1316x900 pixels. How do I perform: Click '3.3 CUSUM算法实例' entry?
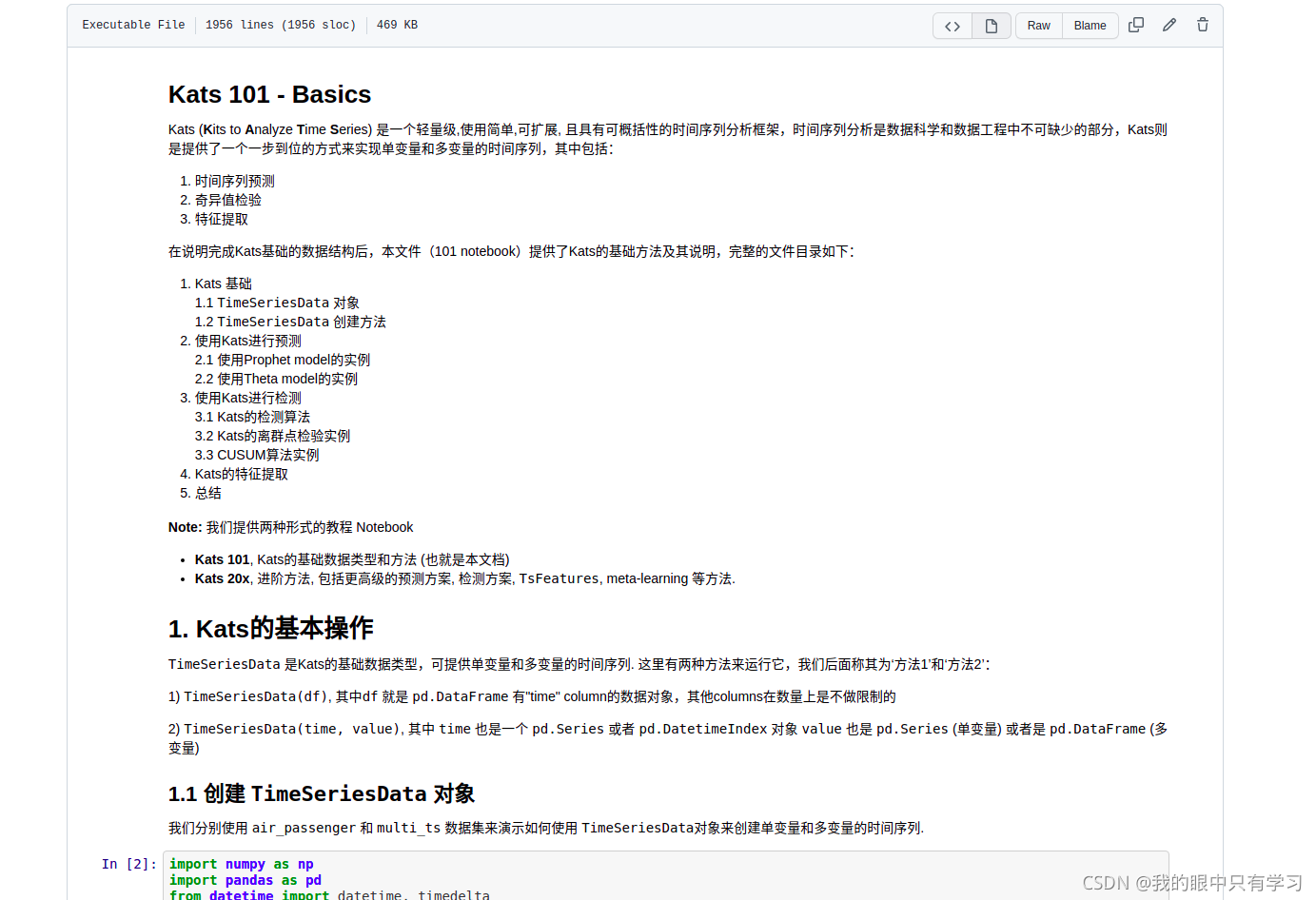click(257, 455)
